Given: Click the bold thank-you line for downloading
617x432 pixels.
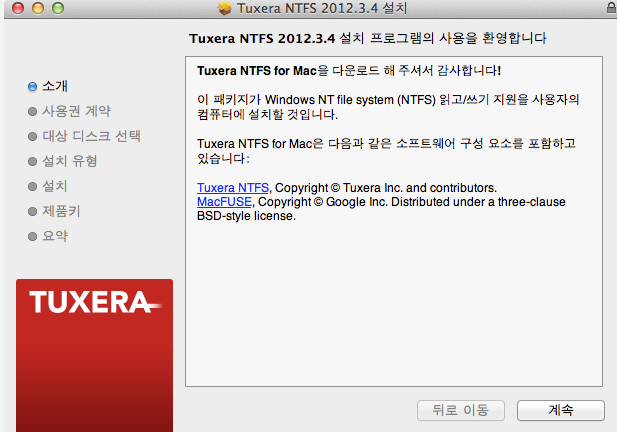Looking at the screenshot, I should 349,71.
